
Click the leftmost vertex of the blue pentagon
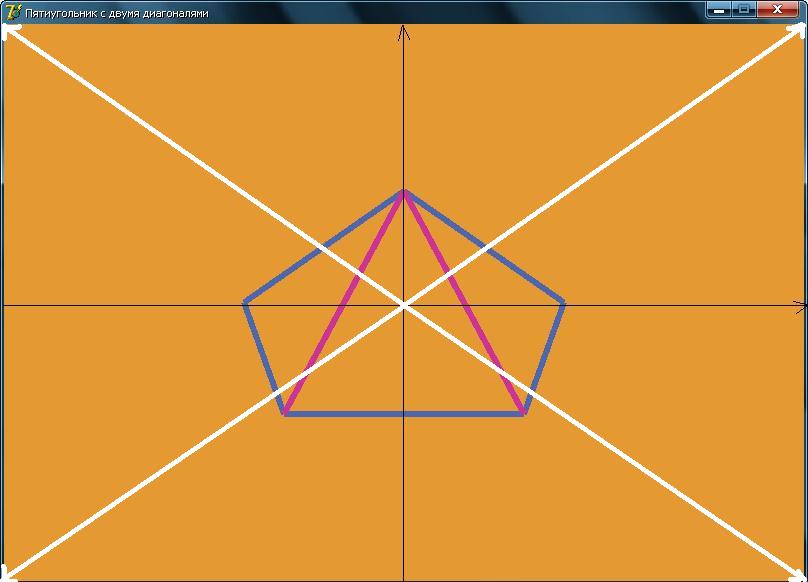coord(245,301)
